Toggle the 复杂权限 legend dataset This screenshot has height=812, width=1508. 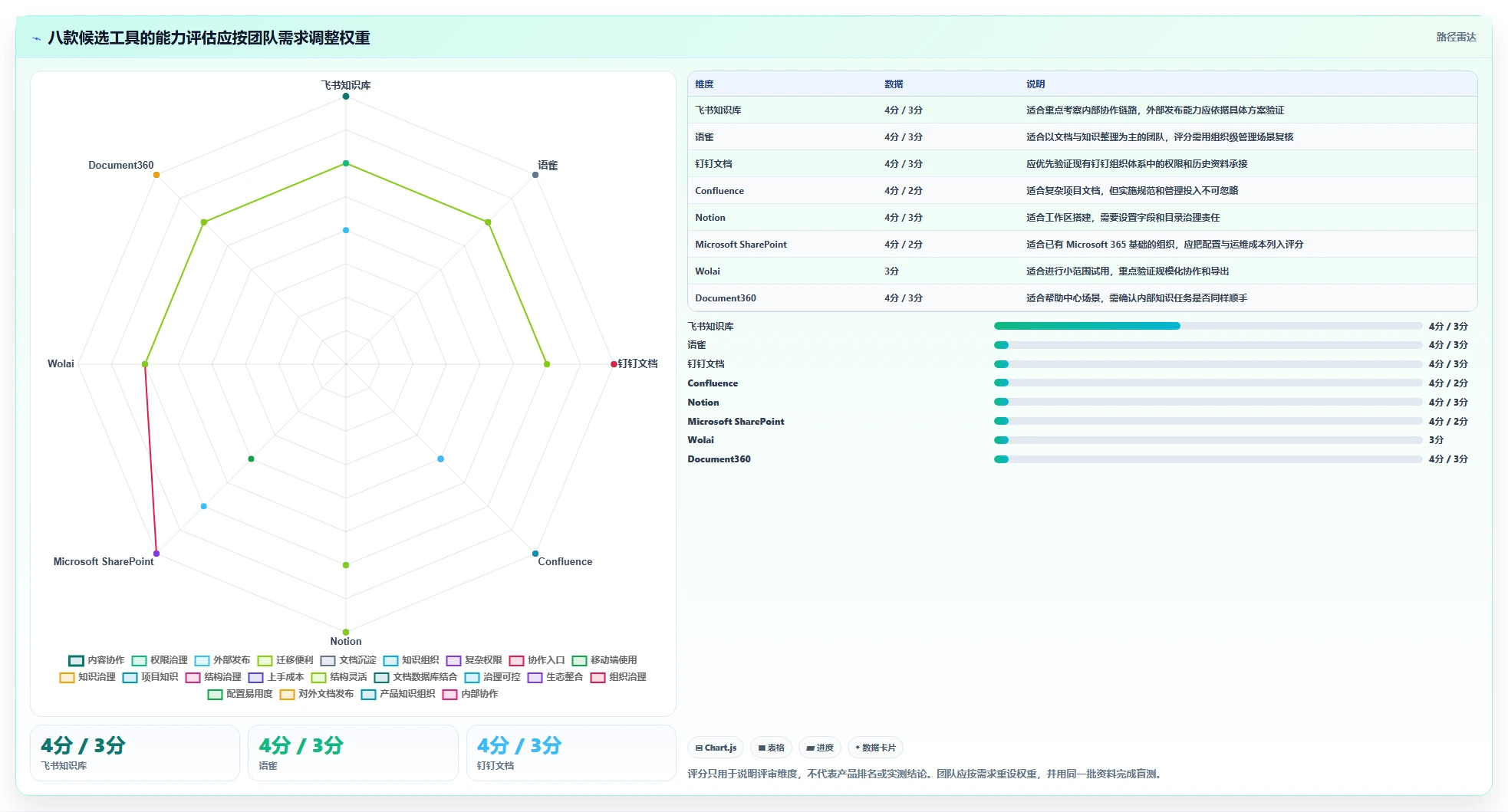pos(474,660)
